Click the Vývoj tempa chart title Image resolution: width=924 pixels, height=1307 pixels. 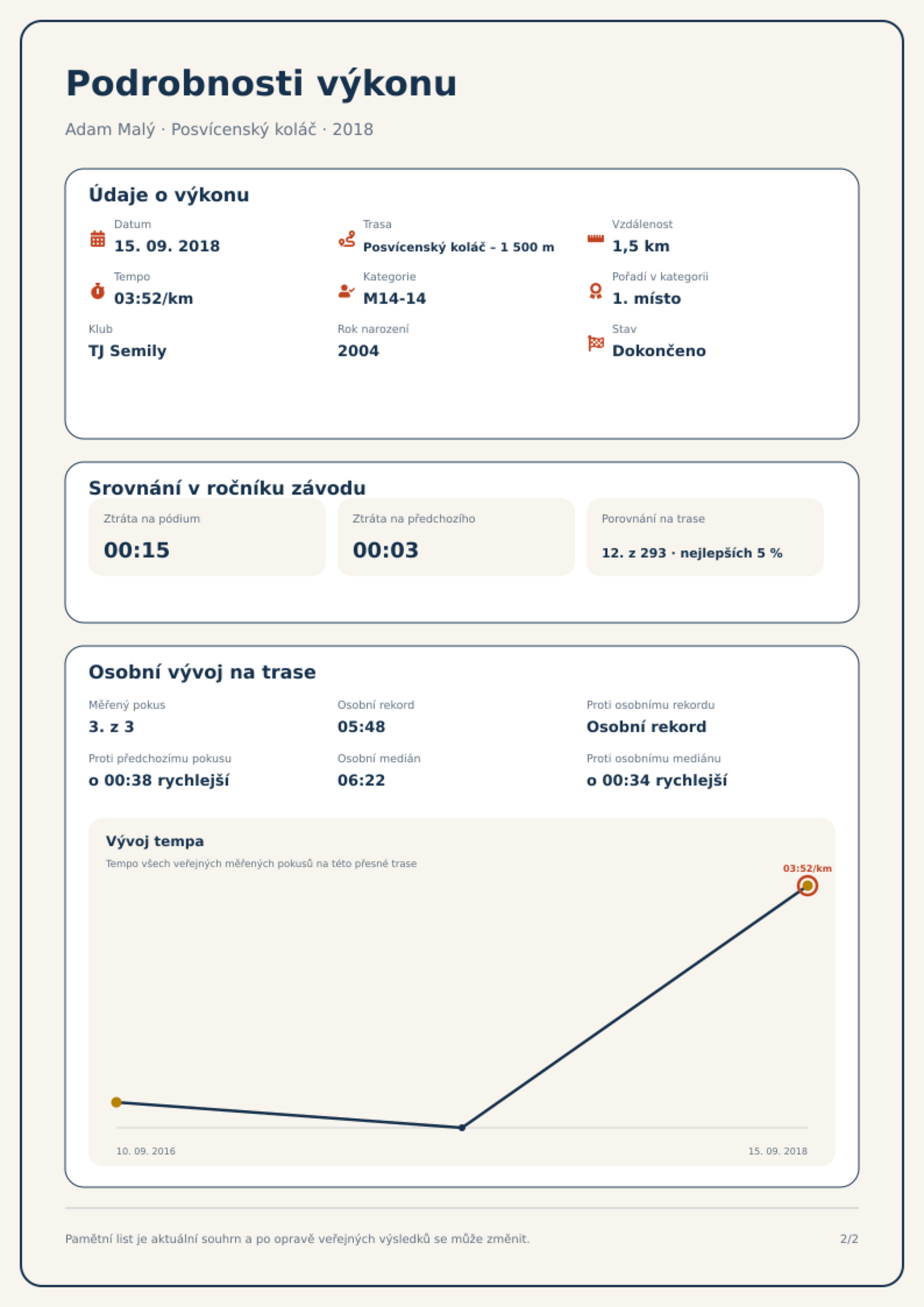[155, 841]
